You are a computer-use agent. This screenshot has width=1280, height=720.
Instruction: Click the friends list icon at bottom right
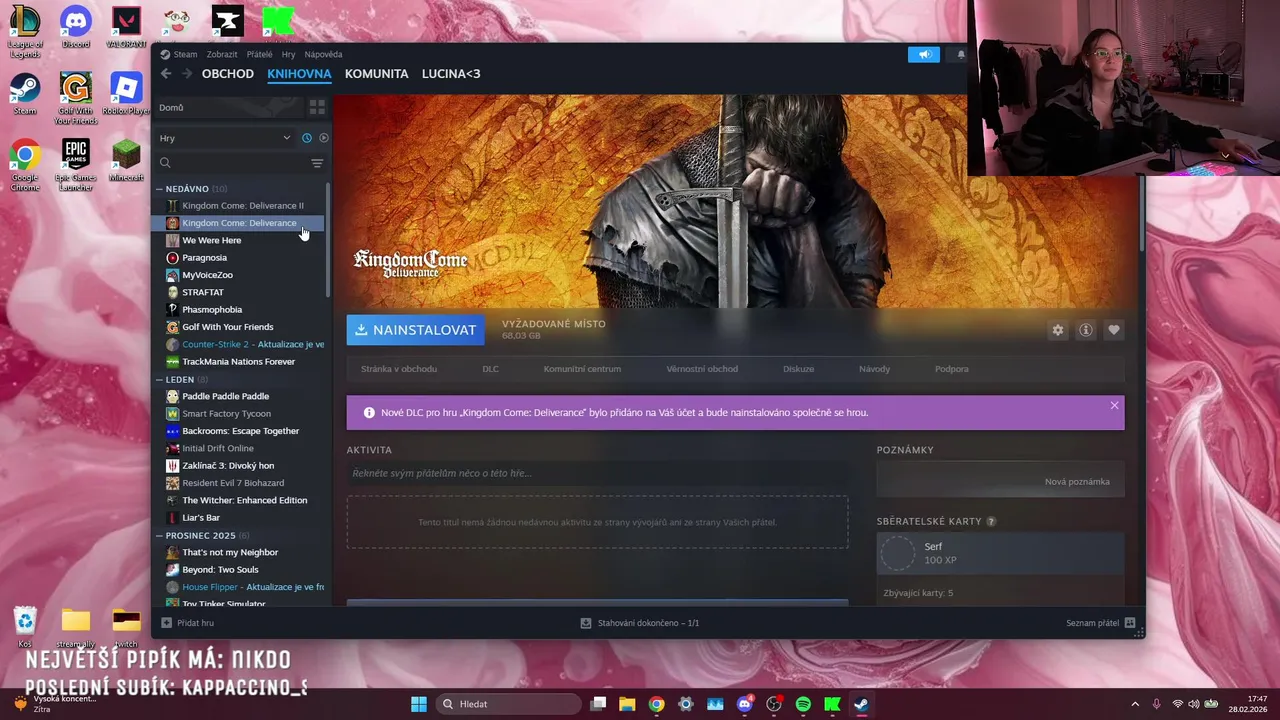click(1130, 623)
